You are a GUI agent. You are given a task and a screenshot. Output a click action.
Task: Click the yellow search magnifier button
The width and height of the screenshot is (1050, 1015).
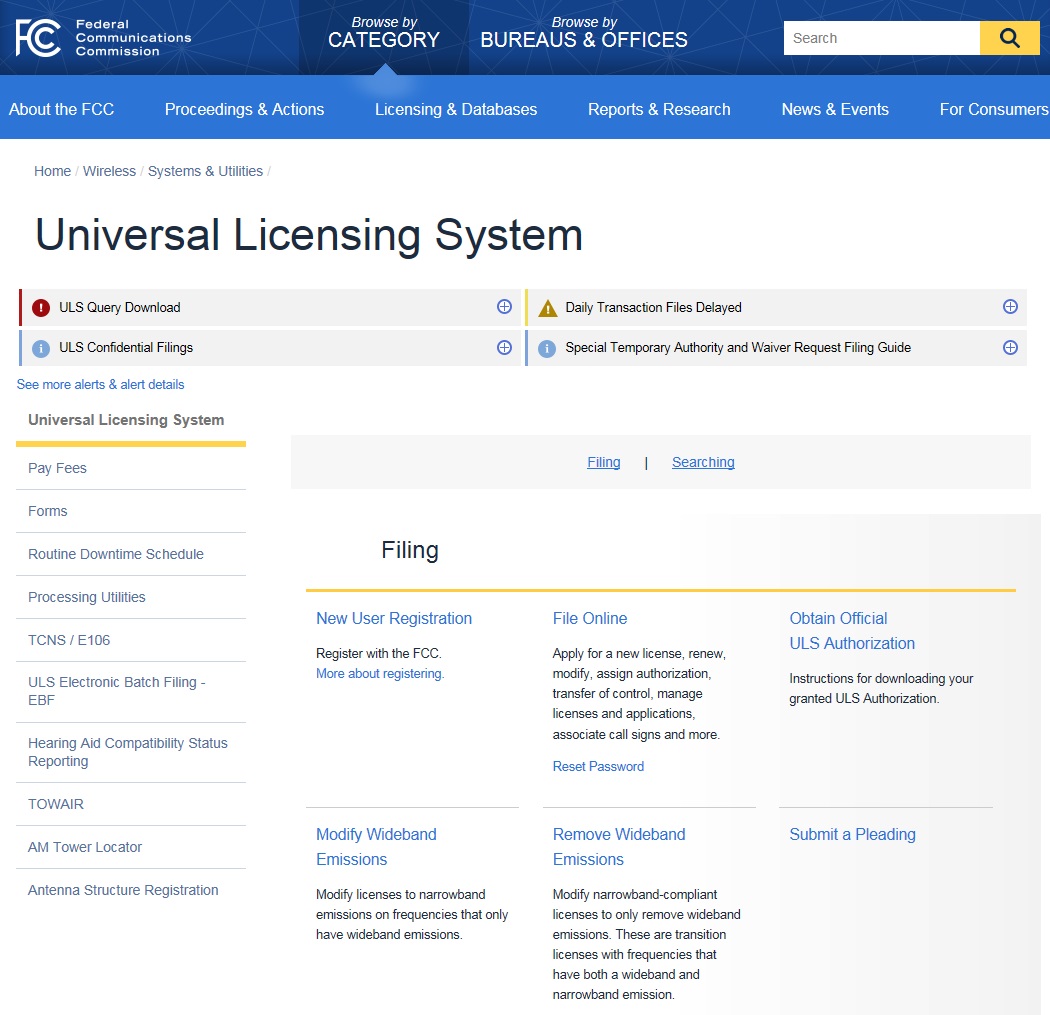pyautogui.click(x=1009, y=38)
